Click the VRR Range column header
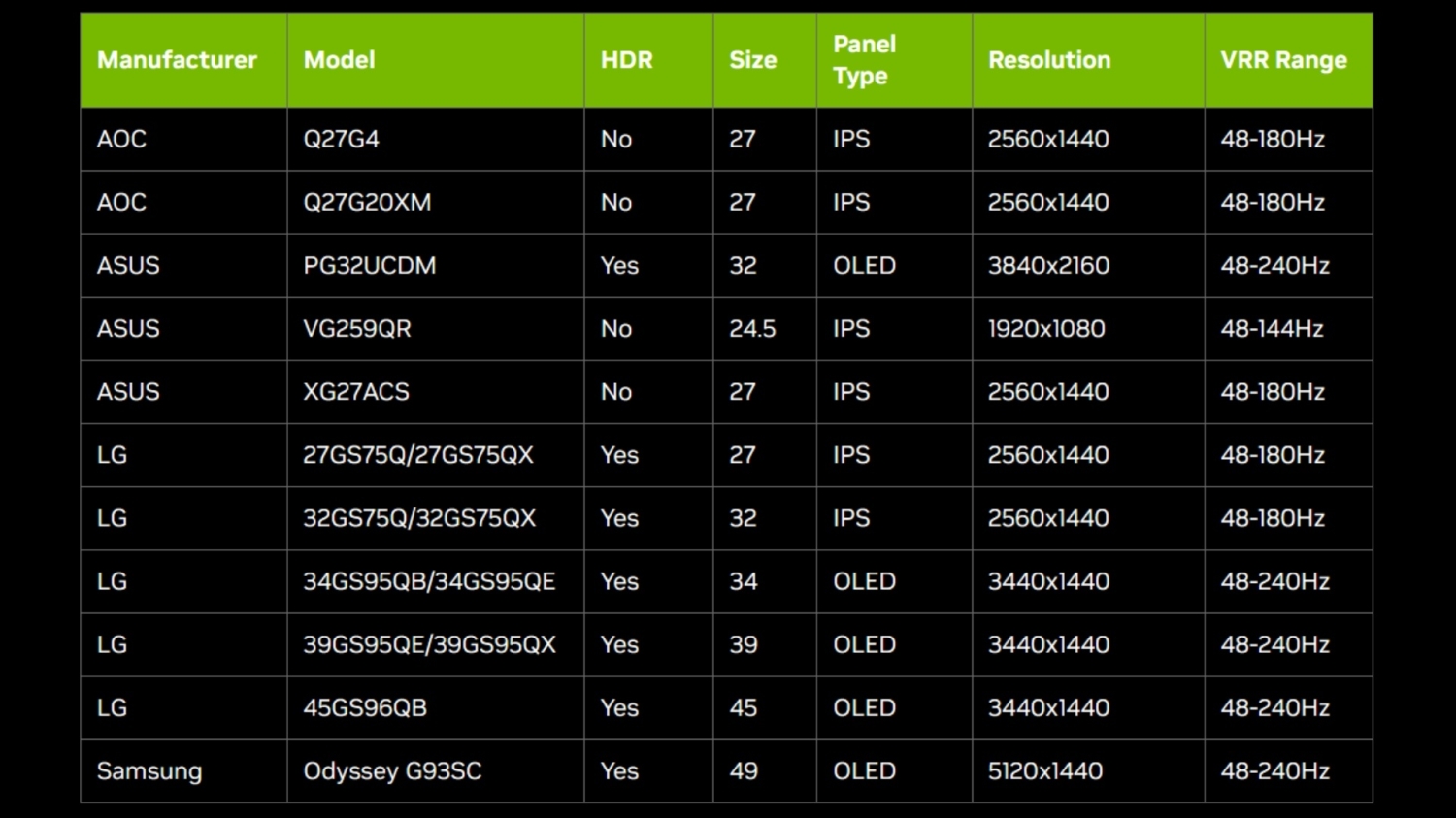Image resolution: width=1456 pixels, height=818 pixels. [x=1283, y=60]
